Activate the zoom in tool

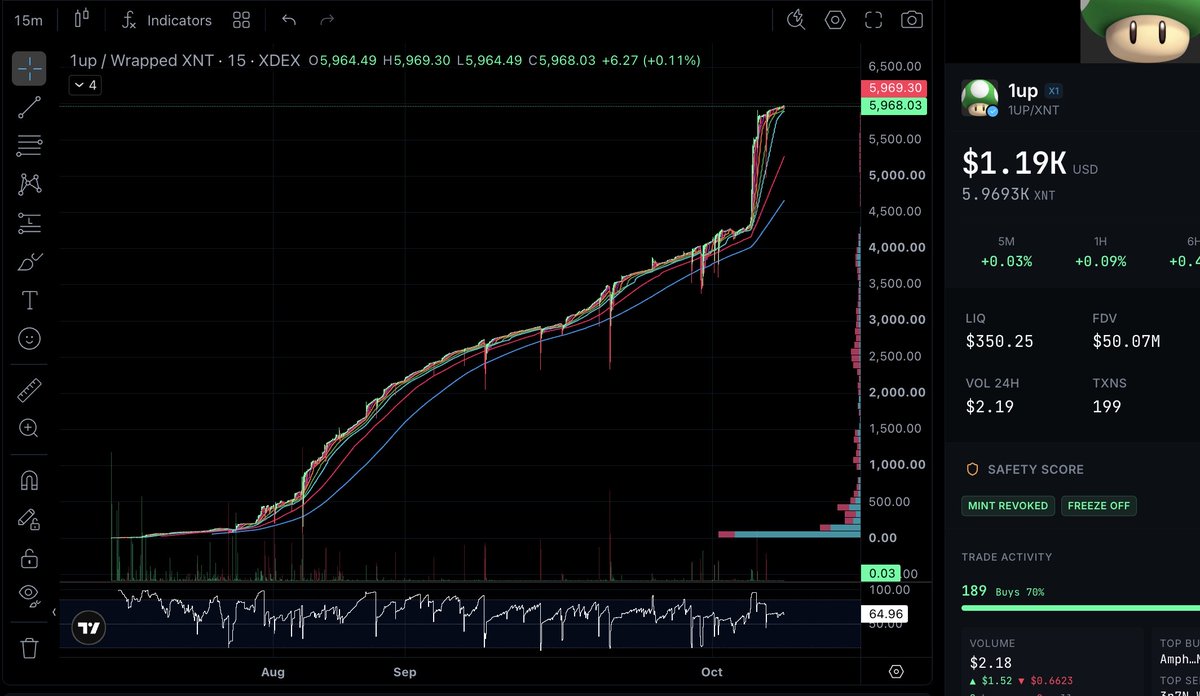29,428
